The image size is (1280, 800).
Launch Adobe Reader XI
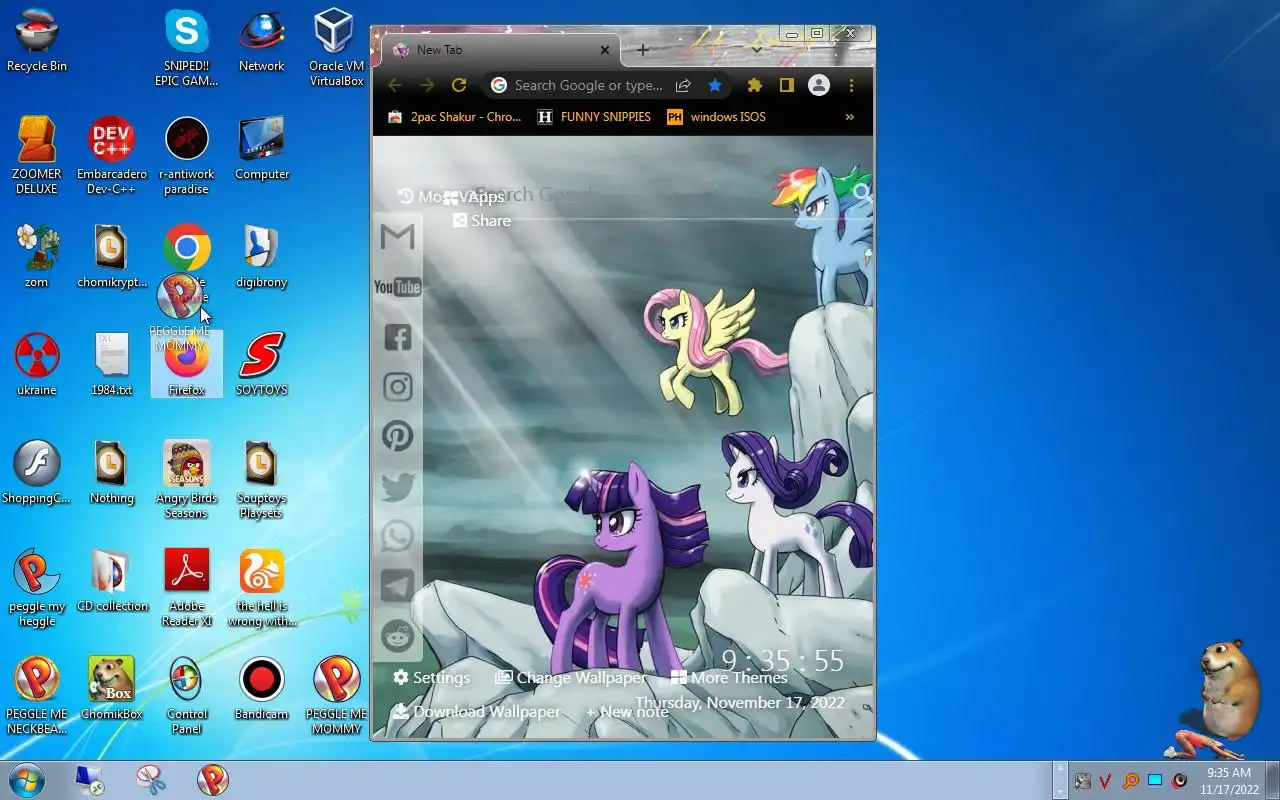point(186,588)
